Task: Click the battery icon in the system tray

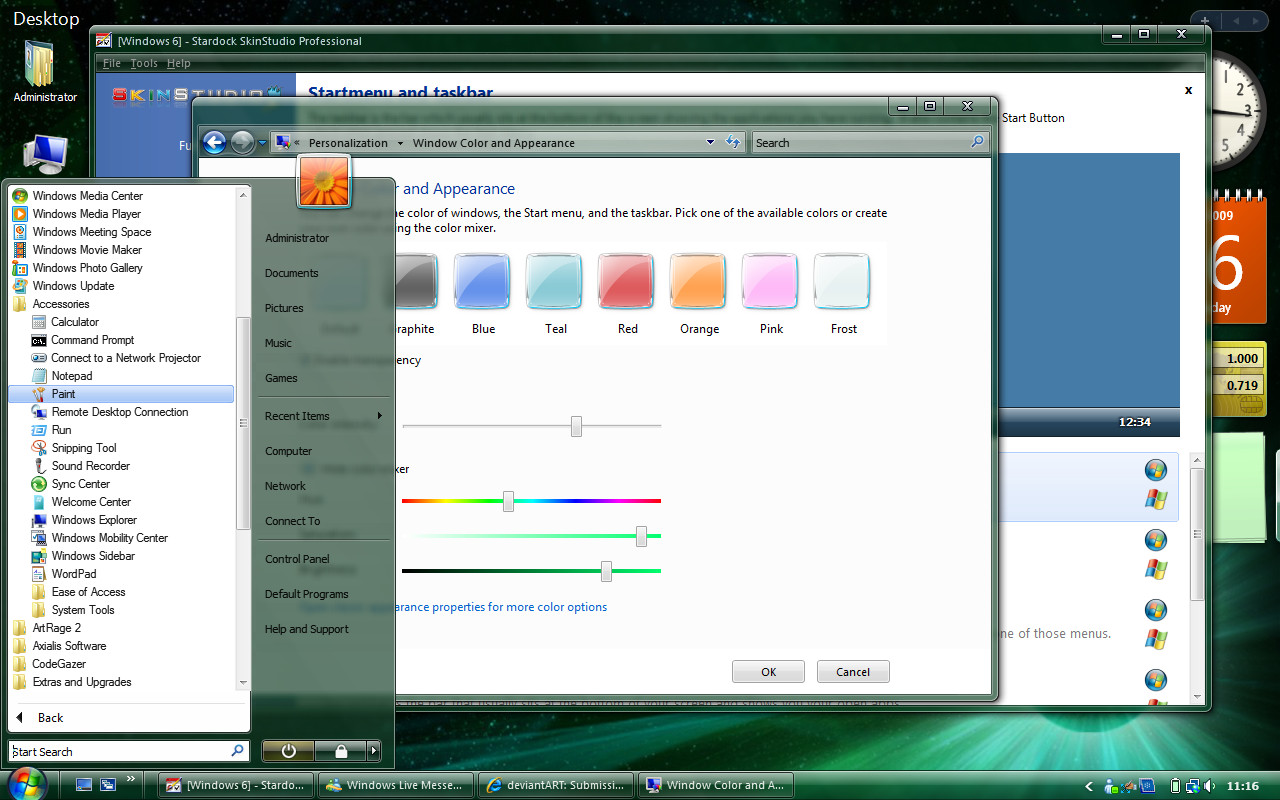Action: coord(1176,786)
